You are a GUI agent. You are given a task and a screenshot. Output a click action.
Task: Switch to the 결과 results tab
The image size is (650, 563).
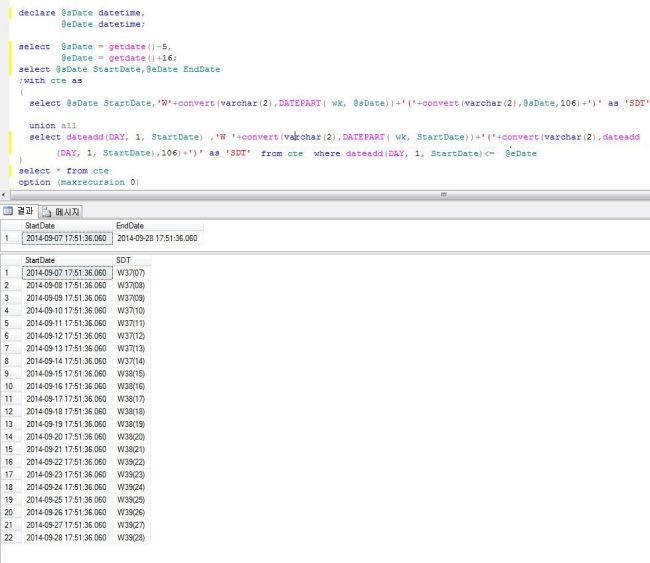(x=19, y=211)
